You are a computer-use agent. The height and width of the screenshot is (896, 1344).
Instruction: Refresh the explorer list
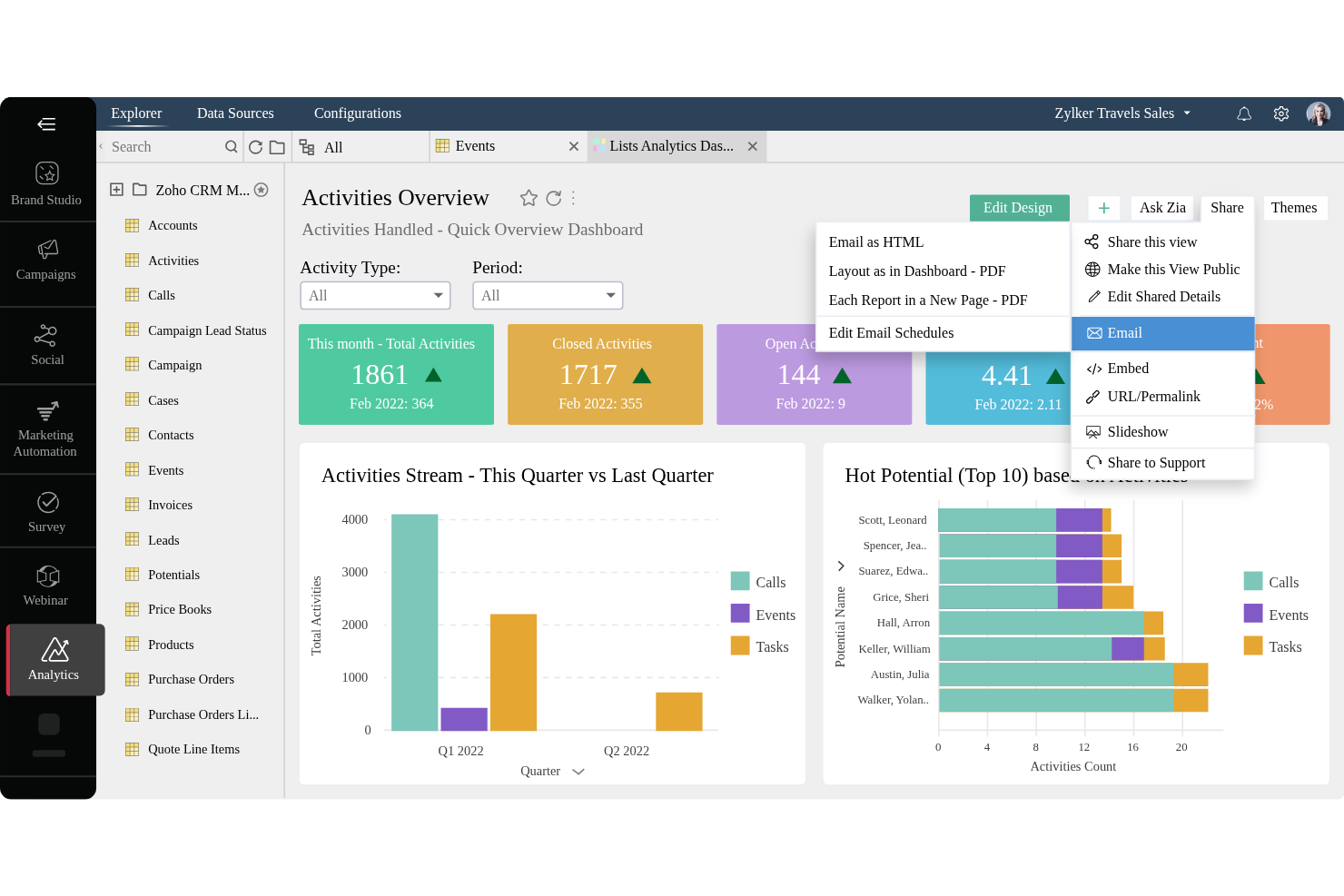click(x=256, y=147)
